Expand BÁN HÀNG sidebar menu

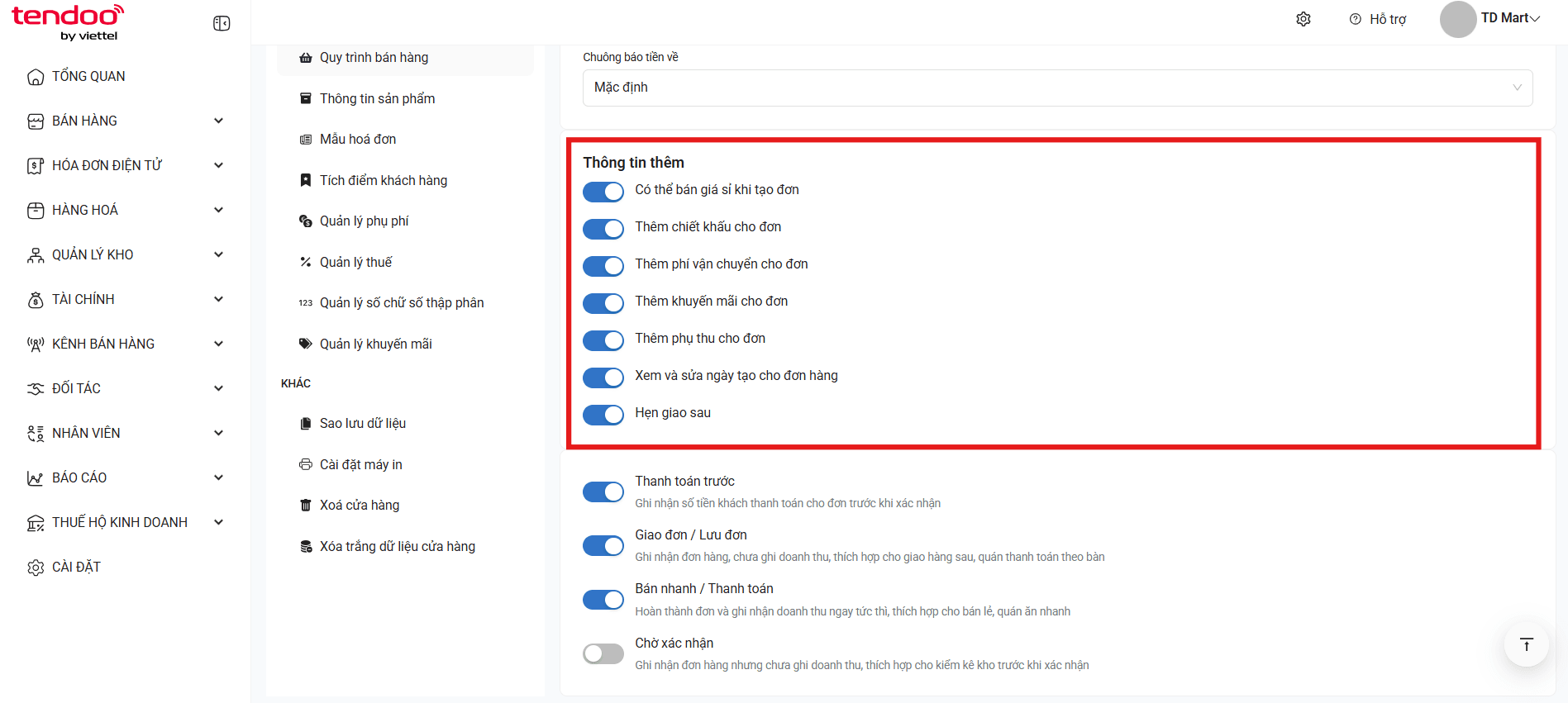click(x=126, y=121)
